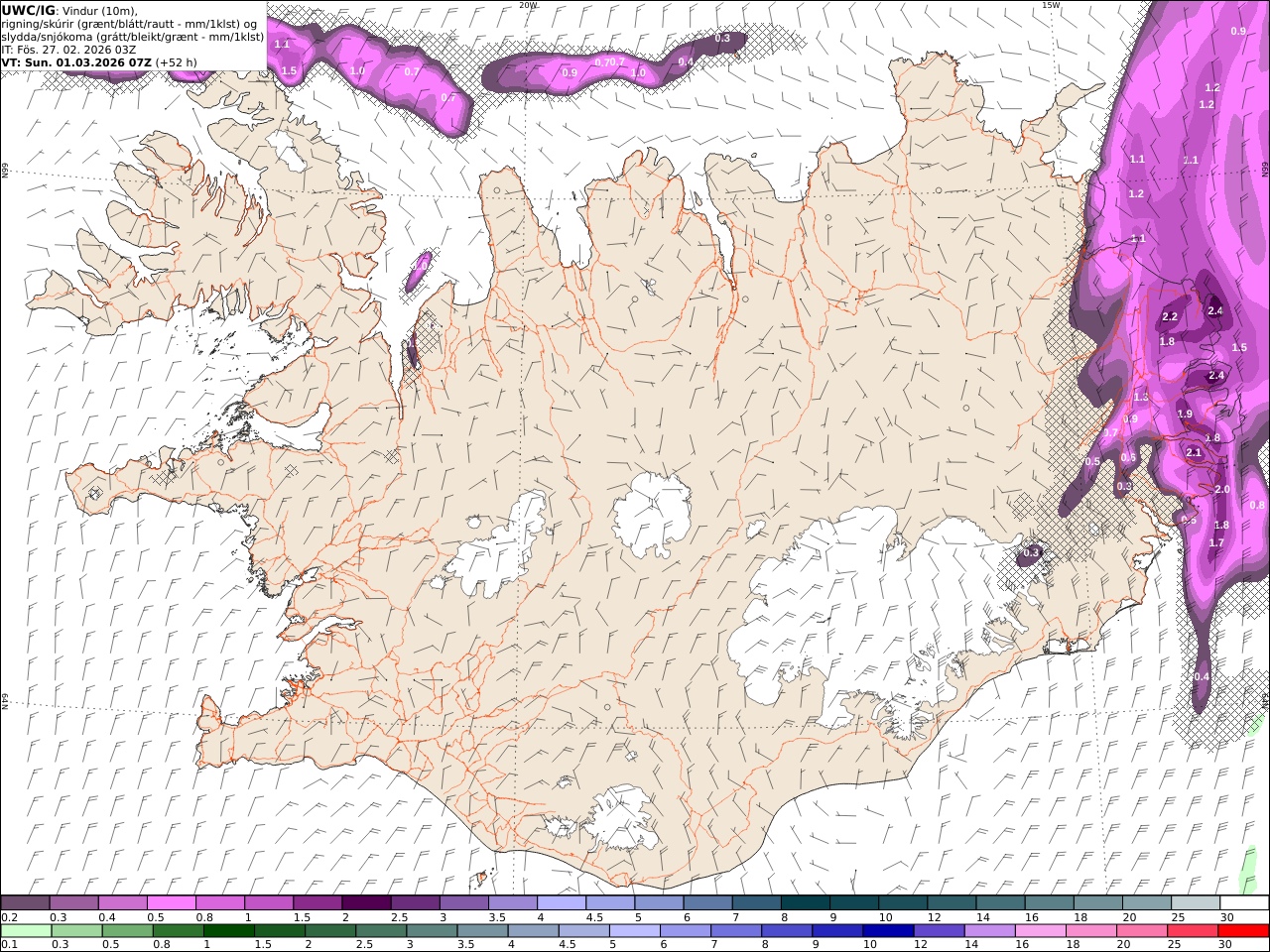Click the 2.0 value in the eastern fjords
The image size is (1270, 952).
1222,490
